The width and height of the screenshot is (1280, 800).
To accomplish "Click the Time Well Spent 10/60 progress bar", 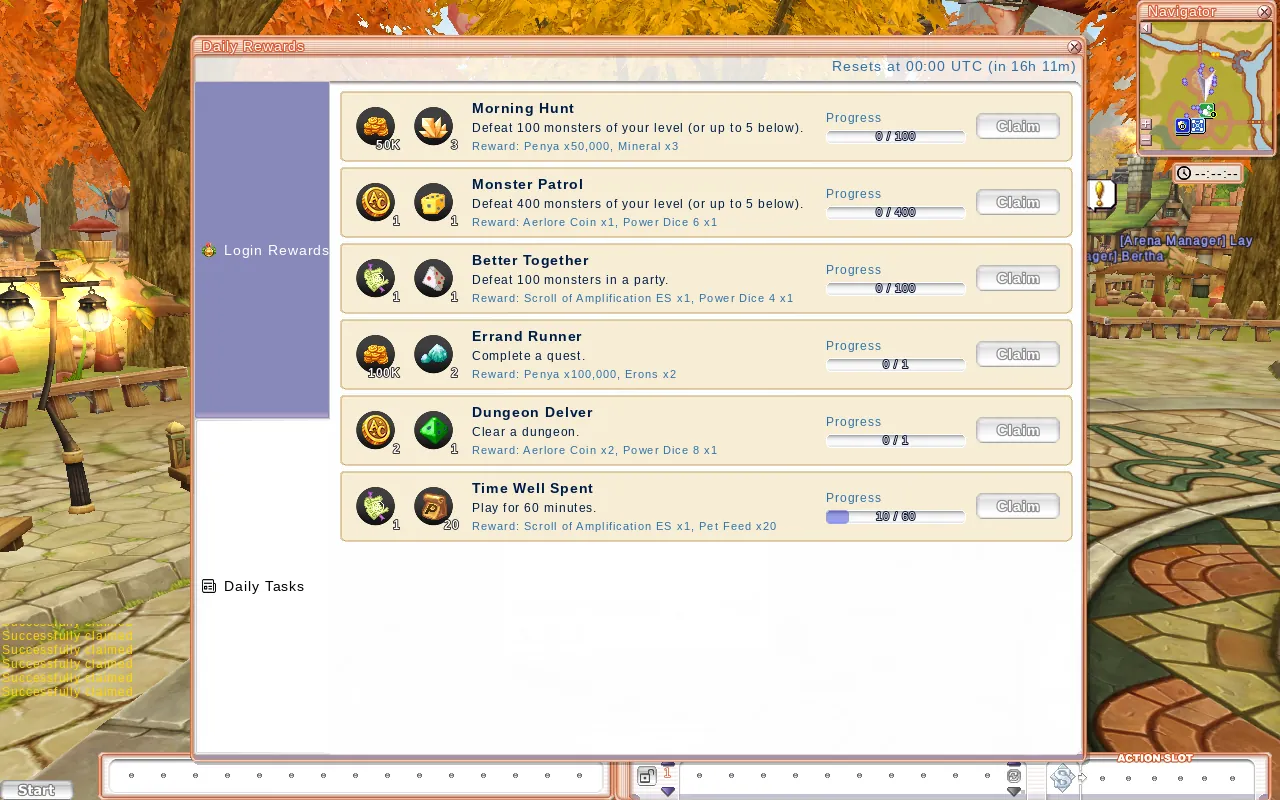I will tap(896, 517).
